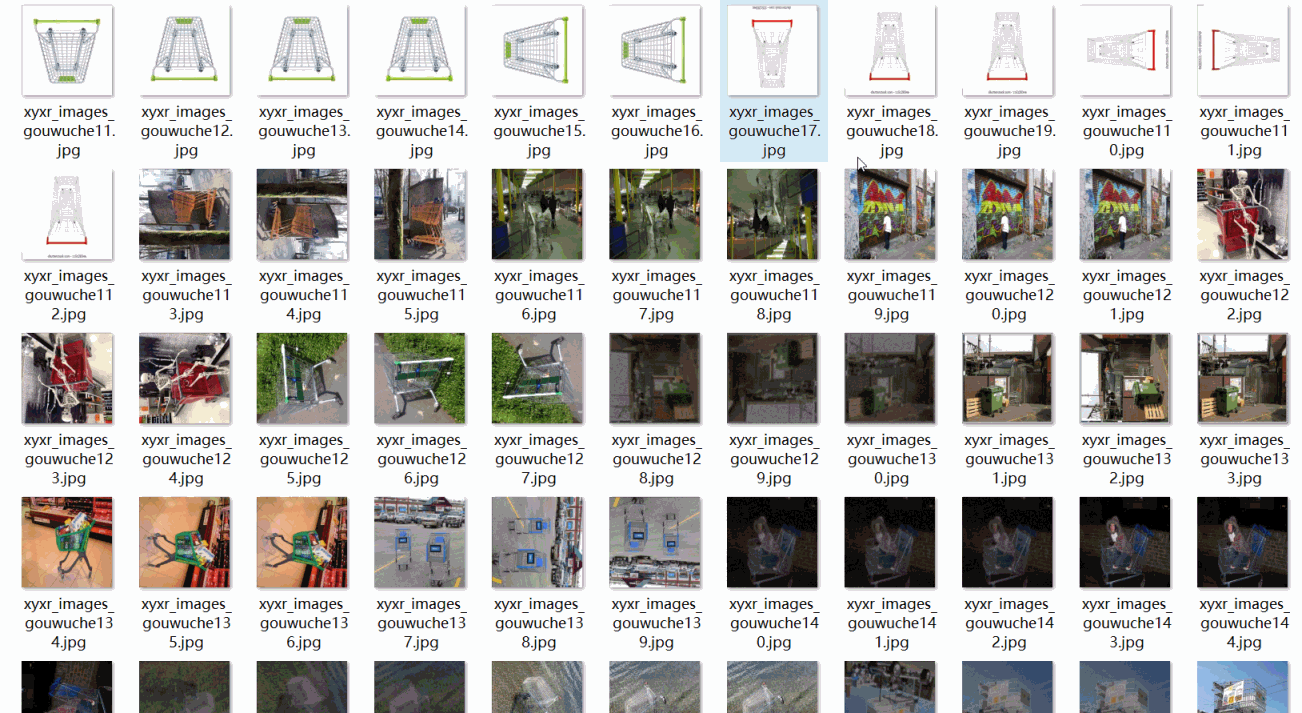The image size is (1302, 713).
Task: Choose the xyxr_images_gouwuche129.jpg thumbnail
Action: (773, 378)
